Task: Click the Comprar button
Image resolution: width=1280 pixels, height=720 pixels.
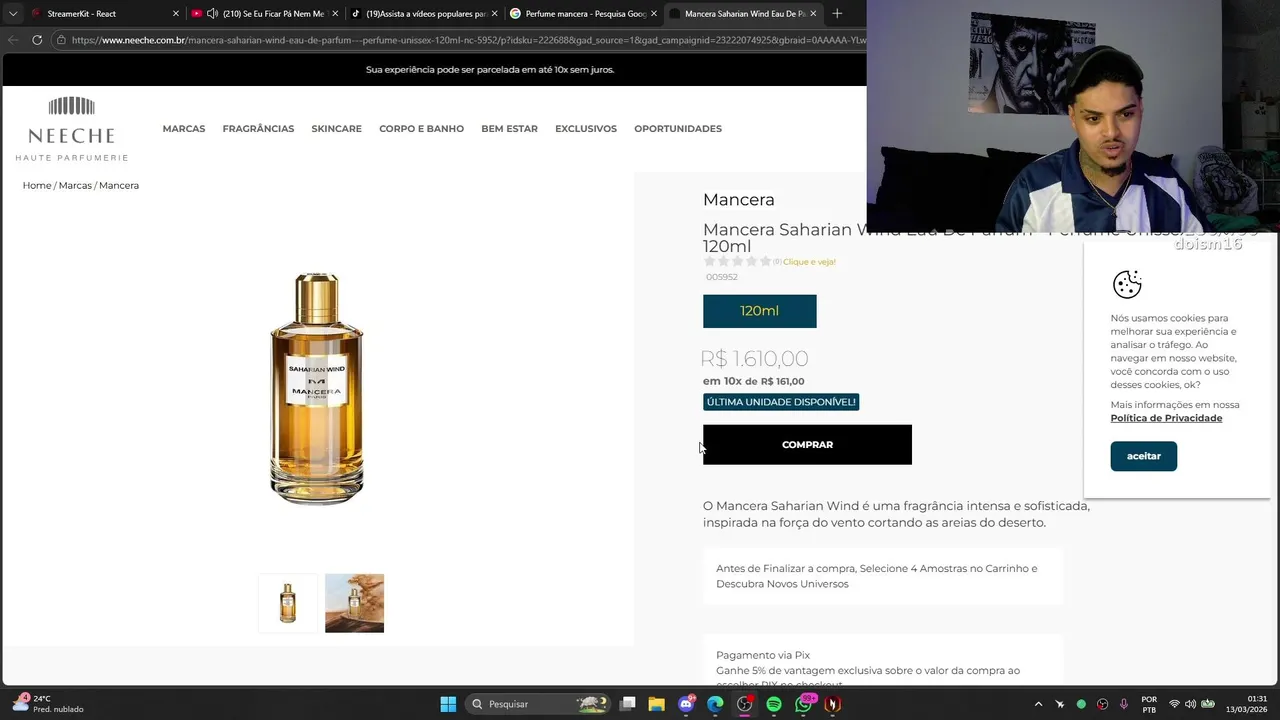Action: 807,445
